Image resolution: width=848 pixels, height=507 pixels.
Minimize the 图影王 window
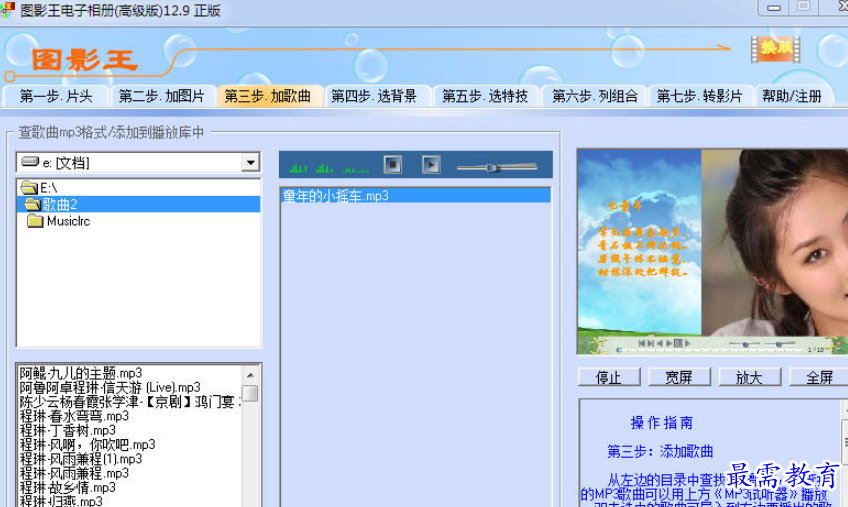774,8
